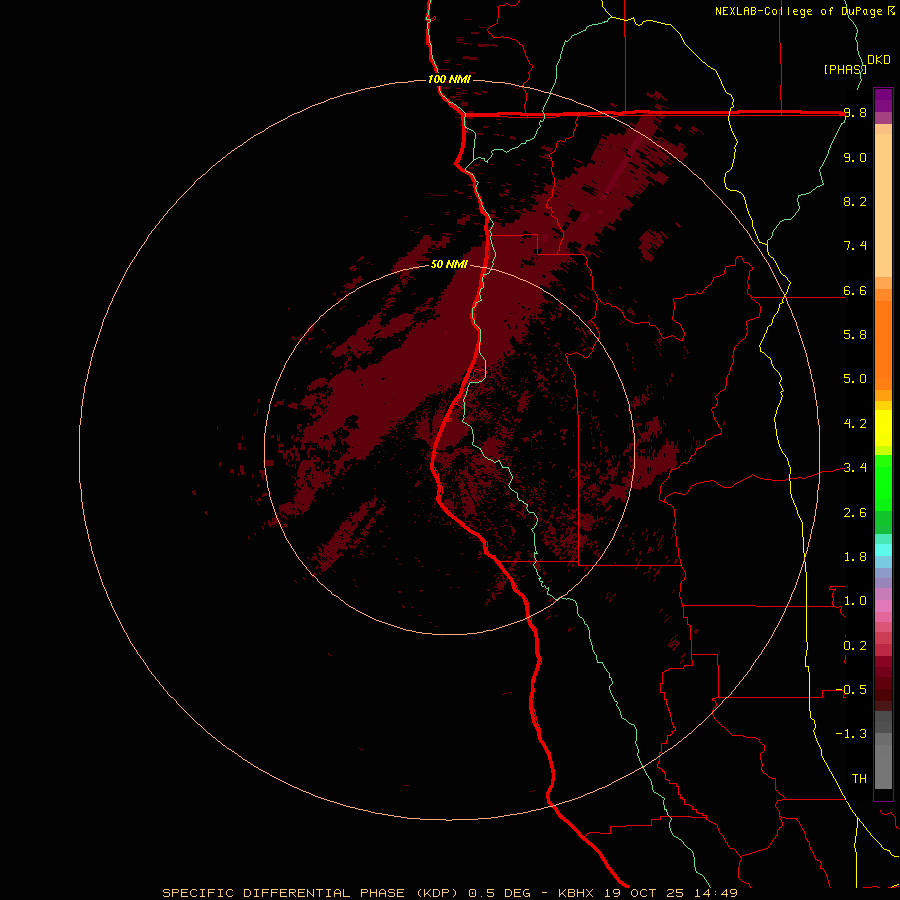The width and height of the screenshot is (900, 900).
Task: Click the 6.6 scale value
Action: (x=855, y=290)
